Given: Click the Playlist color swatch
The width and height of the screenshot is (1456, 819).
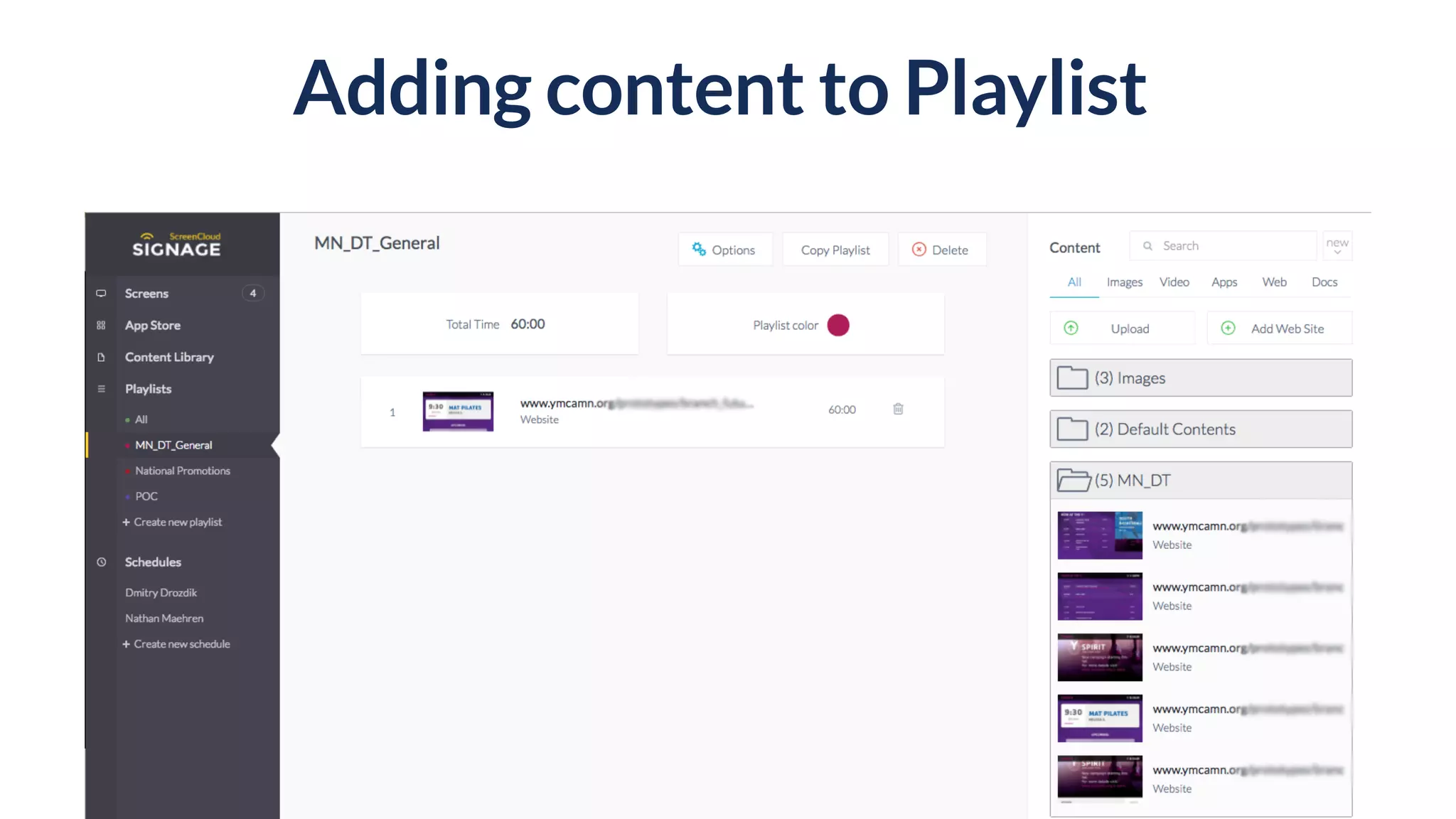Looking at the screenshot, I should [x=838, y=325].
